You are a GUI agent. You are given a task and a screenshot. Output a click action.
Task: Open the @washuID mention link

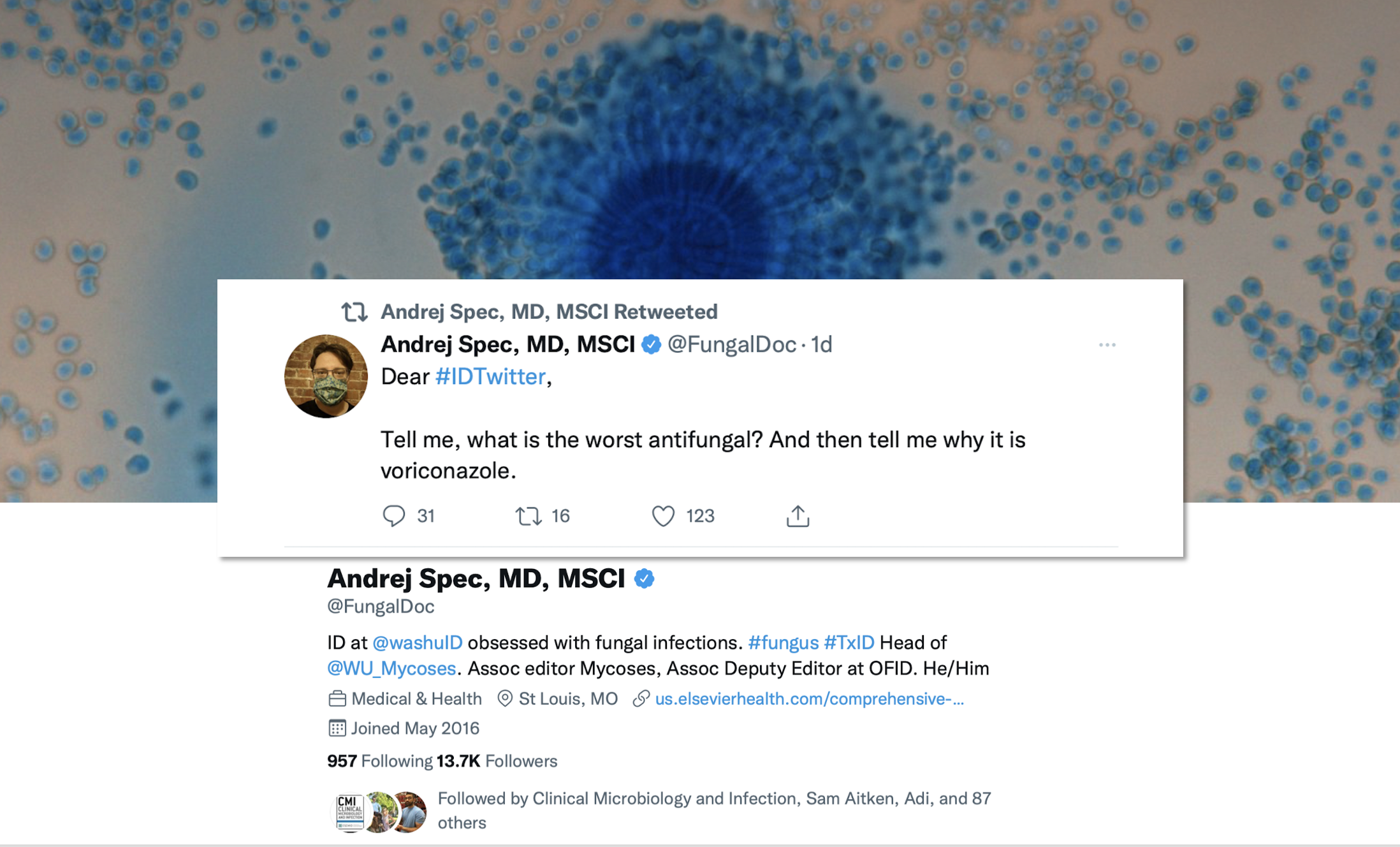click(x=418, y=642)
